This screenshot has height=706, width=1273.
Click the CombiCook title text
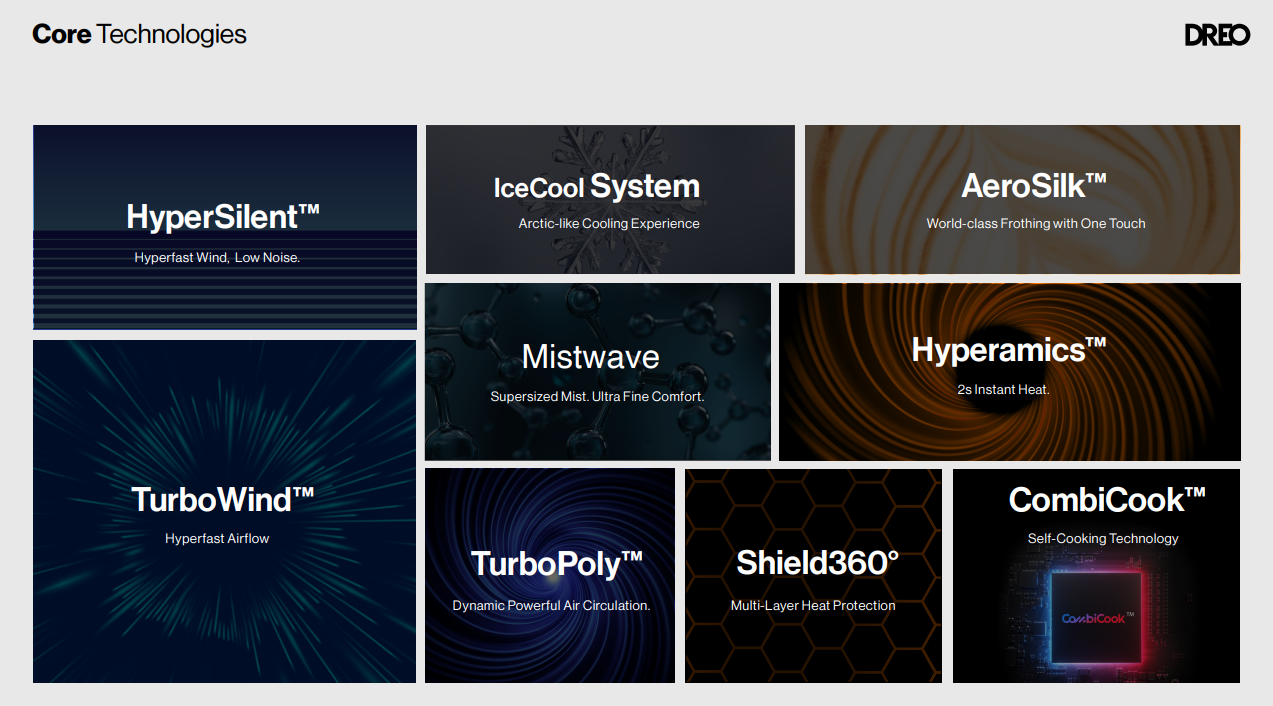(1107, 499)
